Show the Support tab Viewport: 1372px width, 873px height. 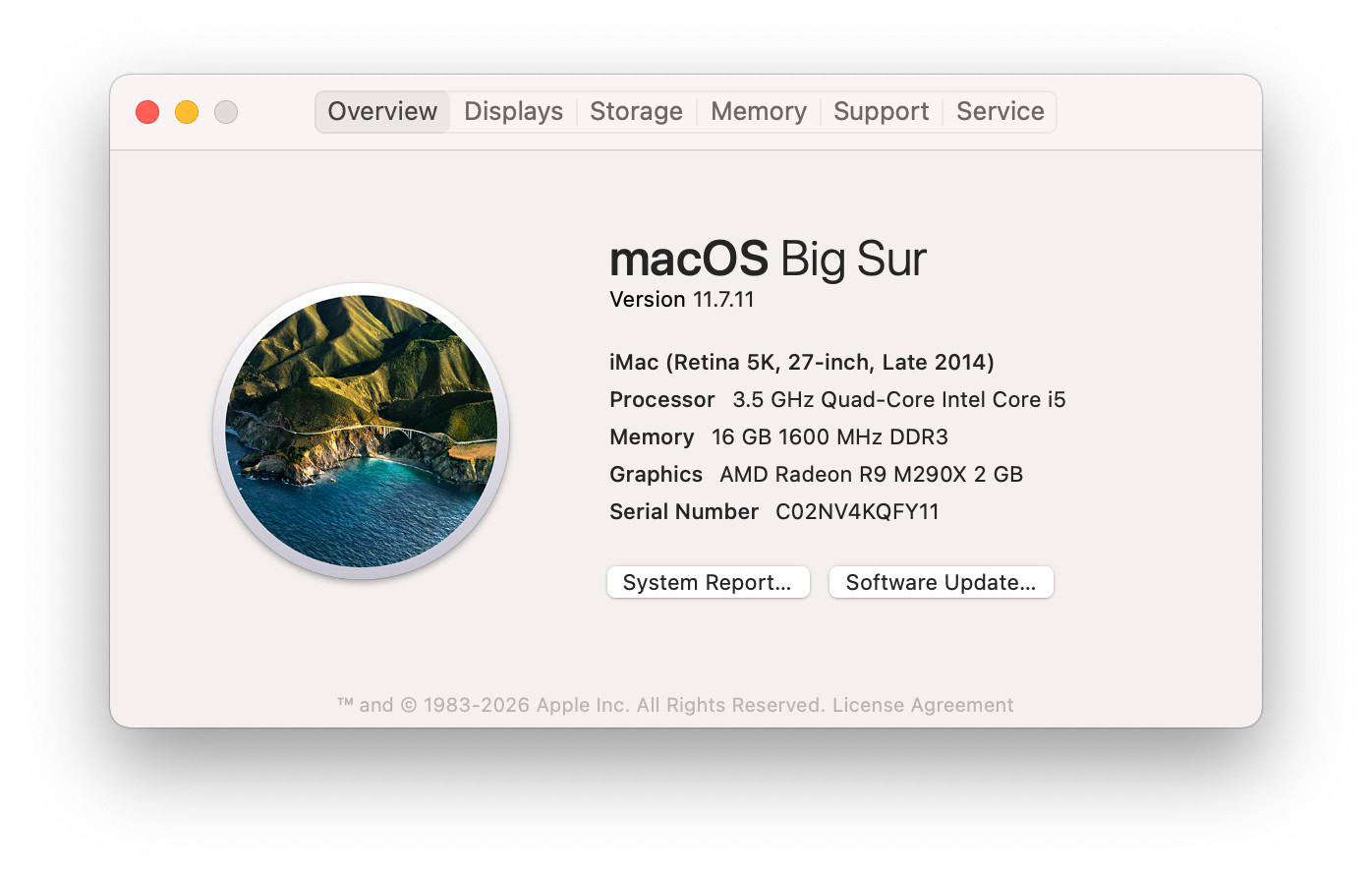[x=881, y=112]
